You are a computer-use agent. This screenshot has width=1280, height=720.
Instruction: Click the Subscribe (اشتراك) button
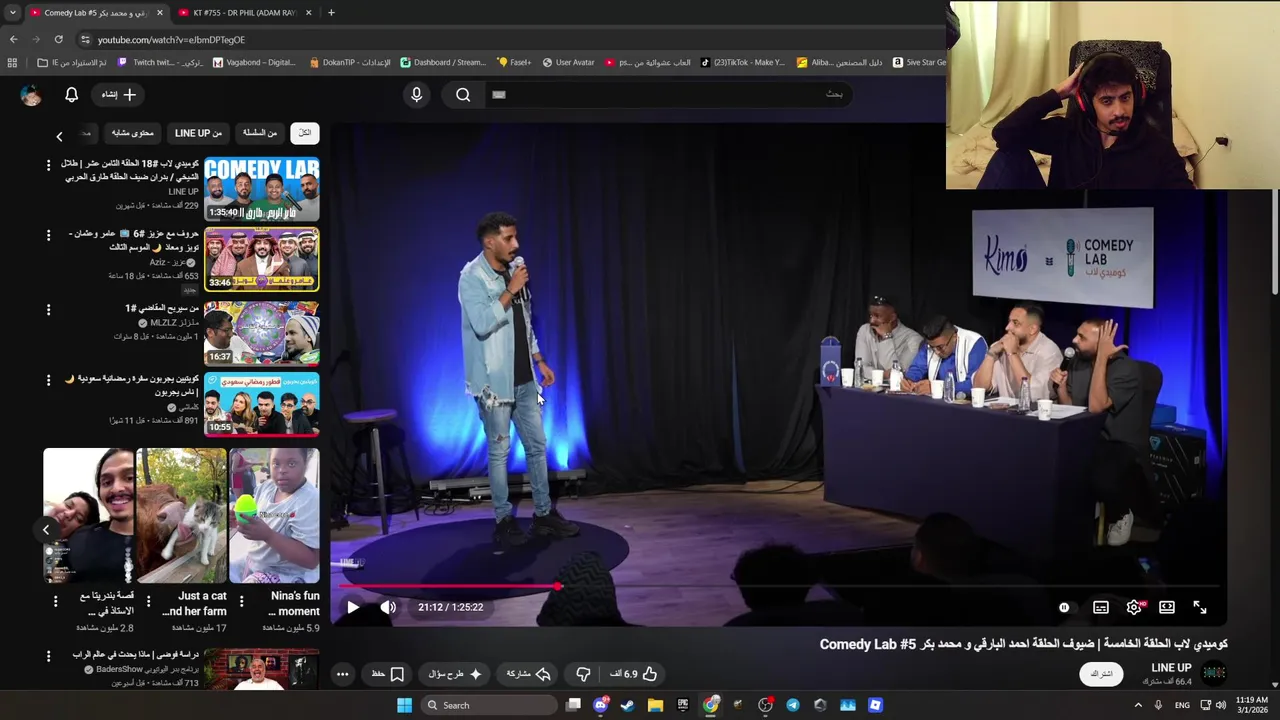(1101, 674)
